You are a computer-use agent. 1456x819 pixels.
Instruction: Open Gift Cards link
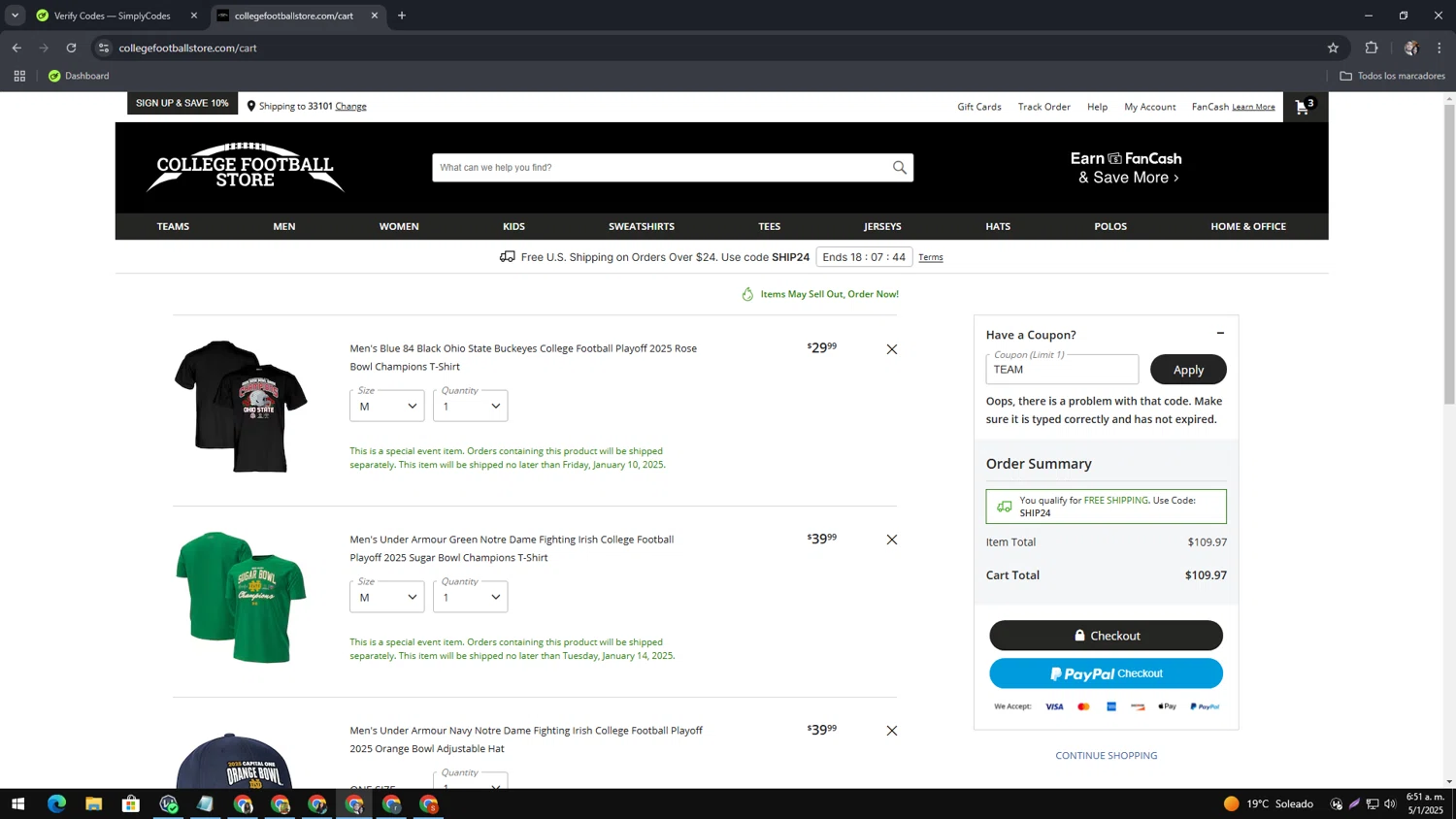(x=979, y=107)
